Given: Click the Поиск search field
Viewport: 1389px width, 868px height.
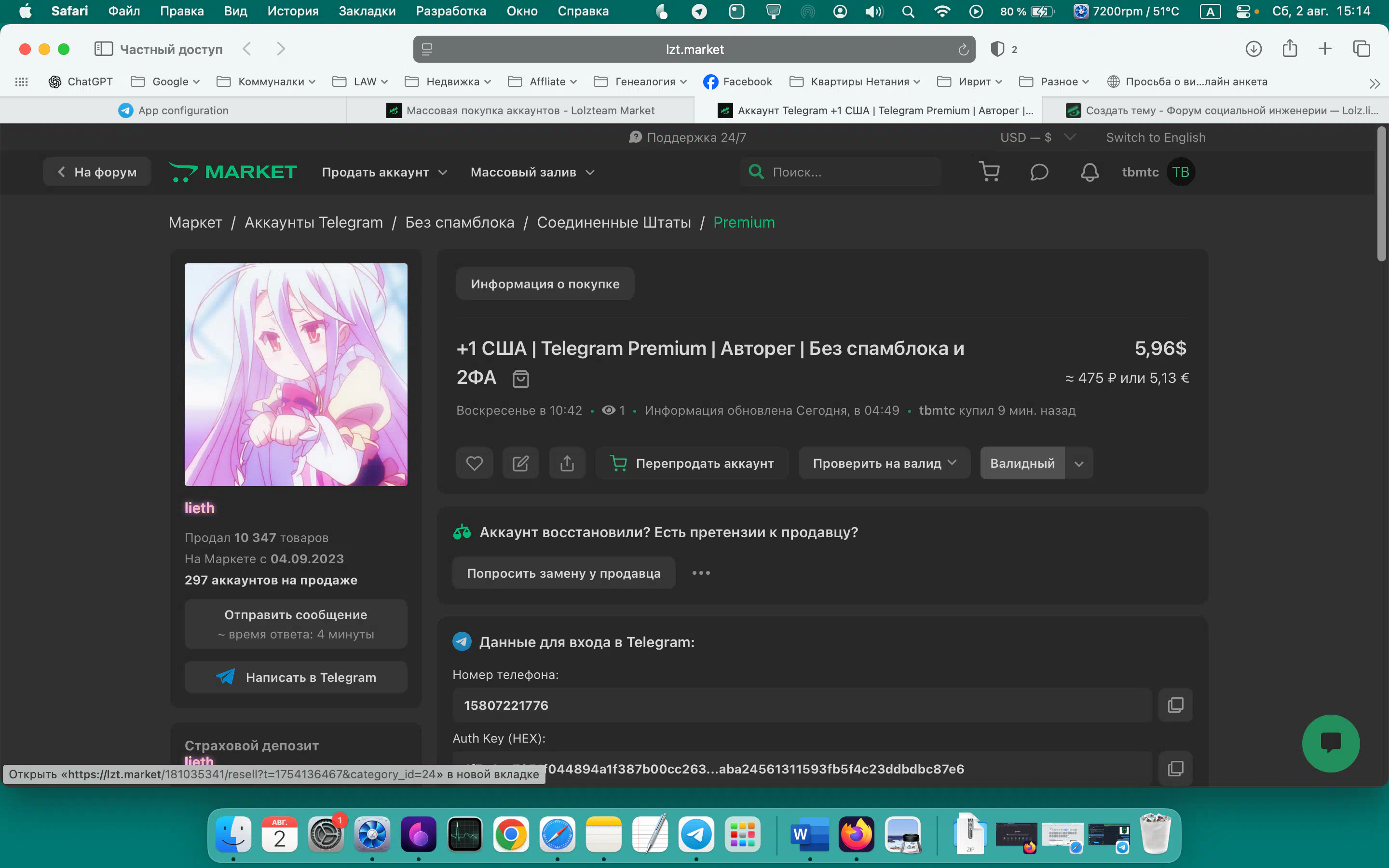Looking at the screenshot, I should pyautogui.click(x=841, y=172).
